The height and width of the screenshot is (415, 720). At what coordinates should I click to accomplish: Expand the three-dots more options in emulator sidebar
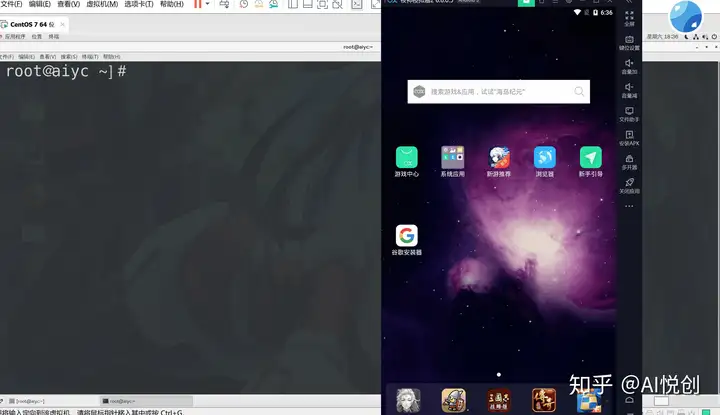(629, 206)
